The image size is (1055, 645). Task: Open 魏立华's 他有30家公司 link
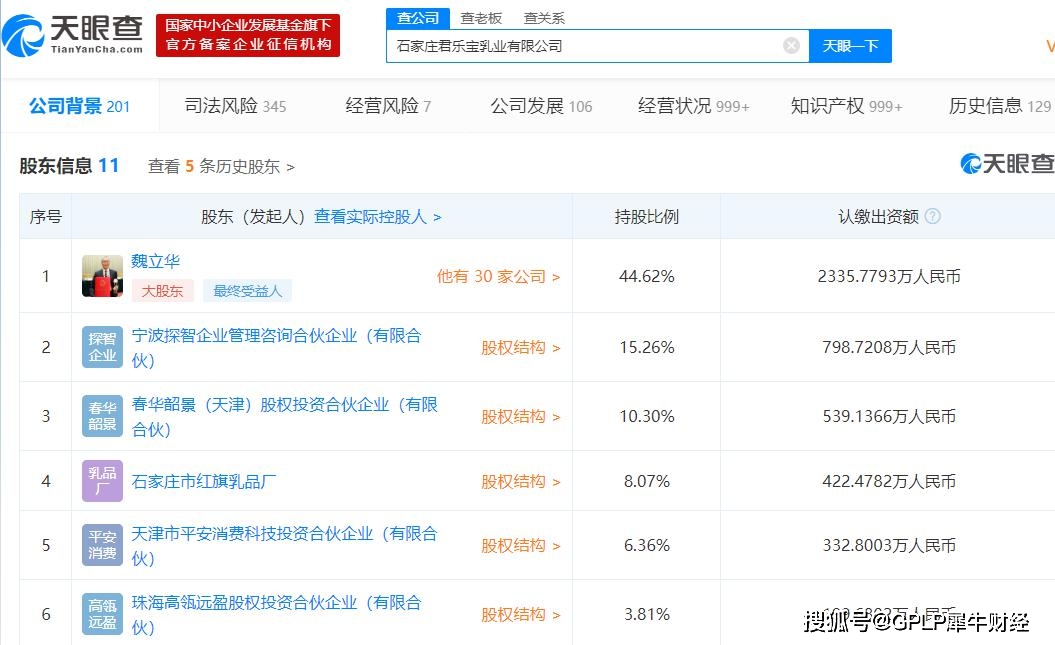pyautogui.click(x=497, y=277)
